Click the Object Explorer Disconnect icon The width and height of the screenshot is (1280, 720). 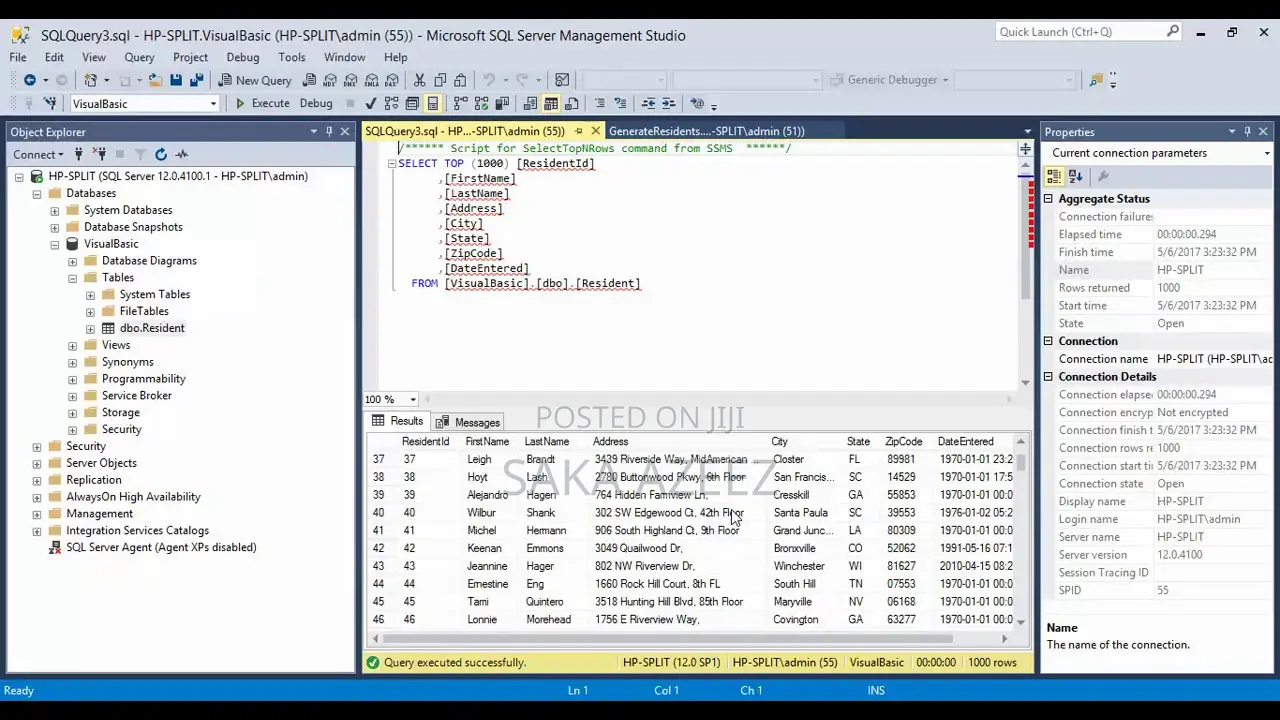(x=99, y=154)
